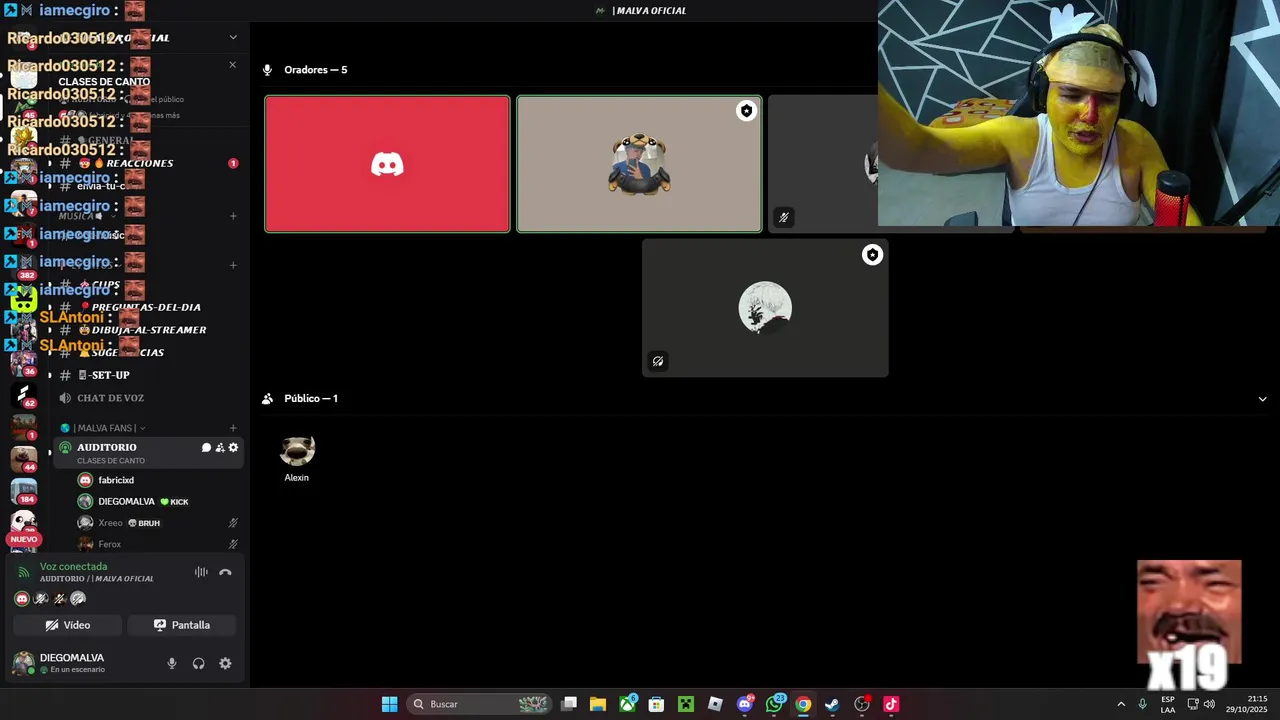Add a channel to MALVA FANS category

click(x=233, y=428)
